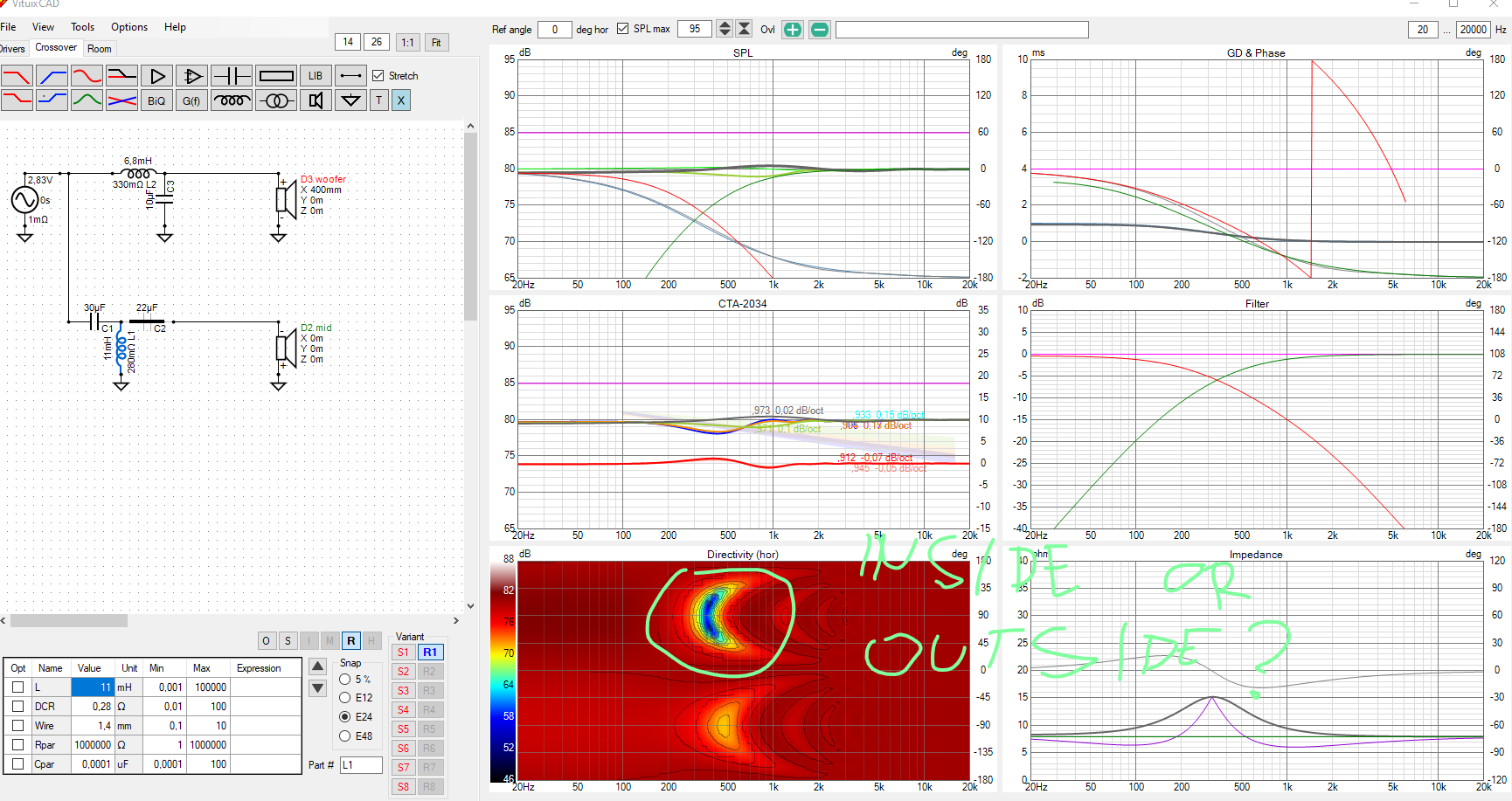Select the green peak filter icon
Screen dimensions: 1512x801
point(87,100)
